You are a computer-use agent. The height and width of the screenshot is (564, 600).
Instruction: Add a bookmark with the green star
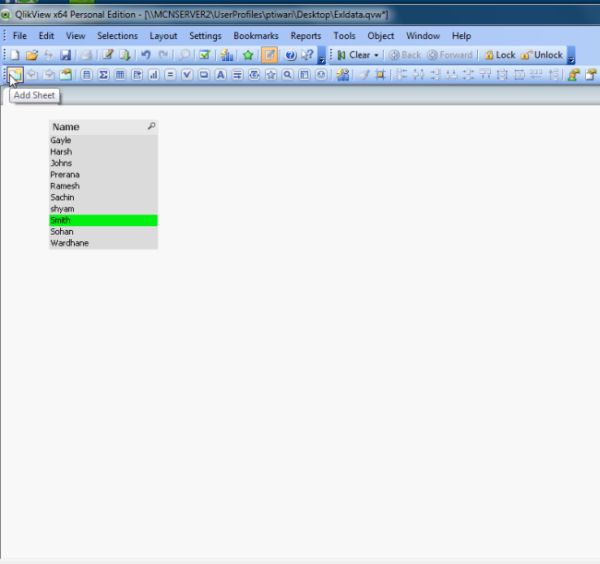(x=248, y=55)
